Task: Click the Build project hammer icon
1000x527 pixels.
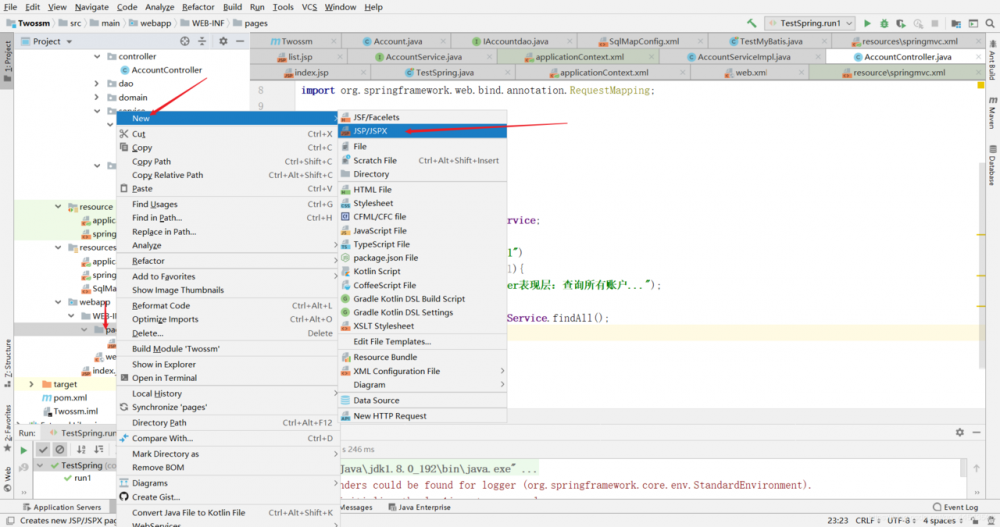Action: [751, 23]
